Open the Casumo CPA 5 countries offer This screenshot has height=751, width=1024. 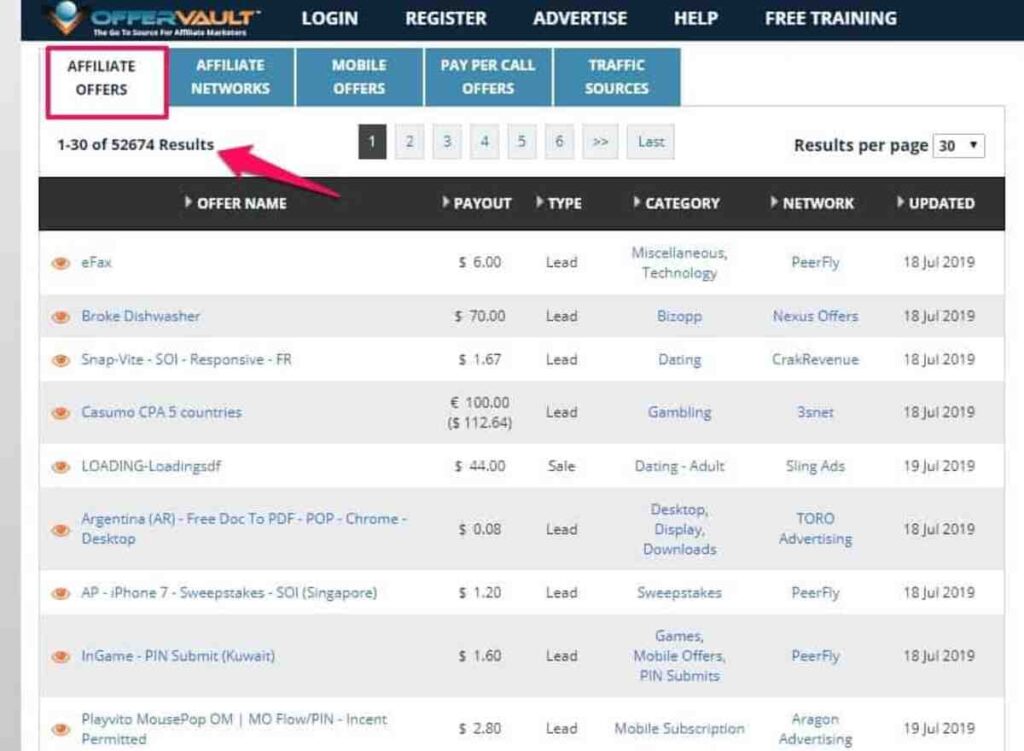click(161, 413)
